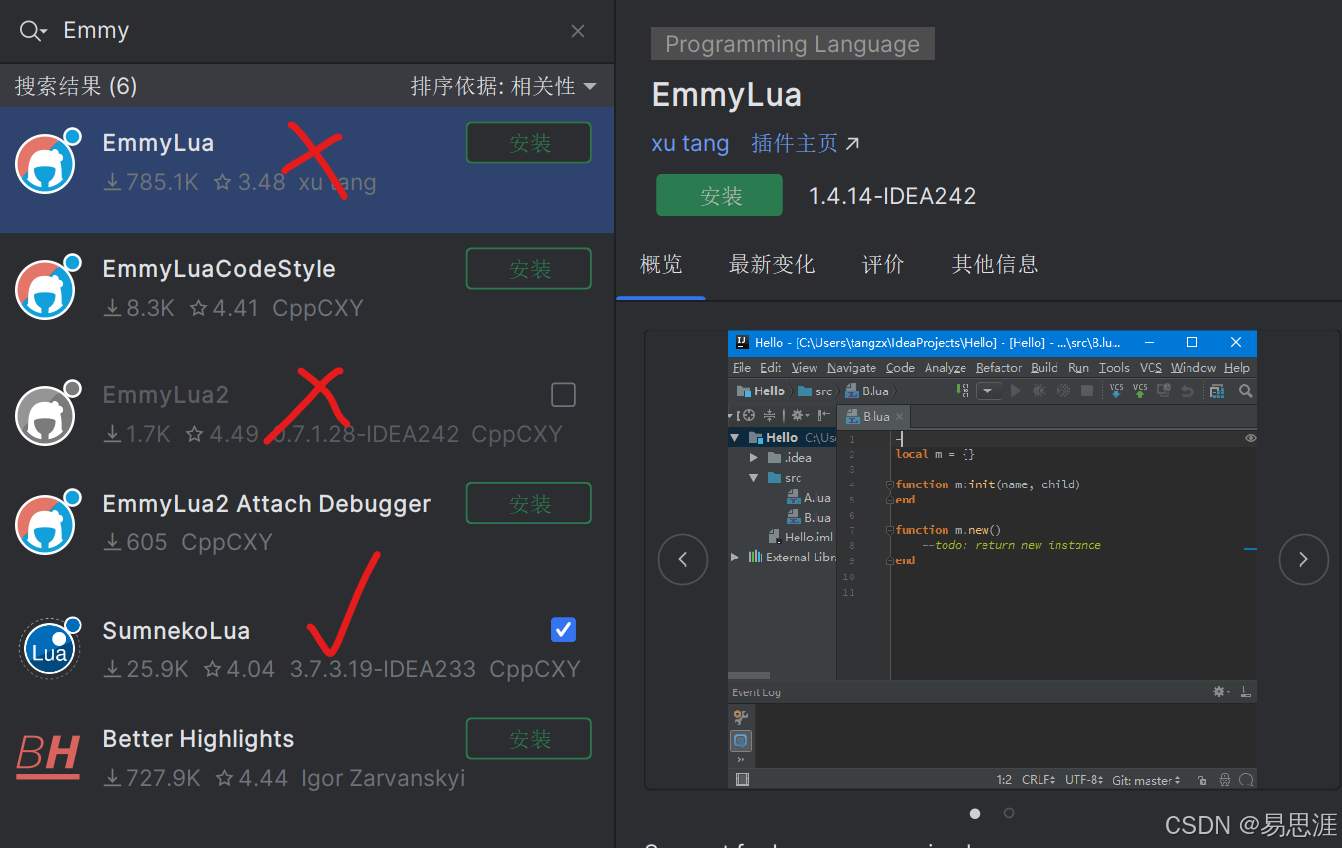Viewport: 1342px width, 848px height.
Task: Click version text 1.4.14-IDEA242
Action: pos(892,196)
